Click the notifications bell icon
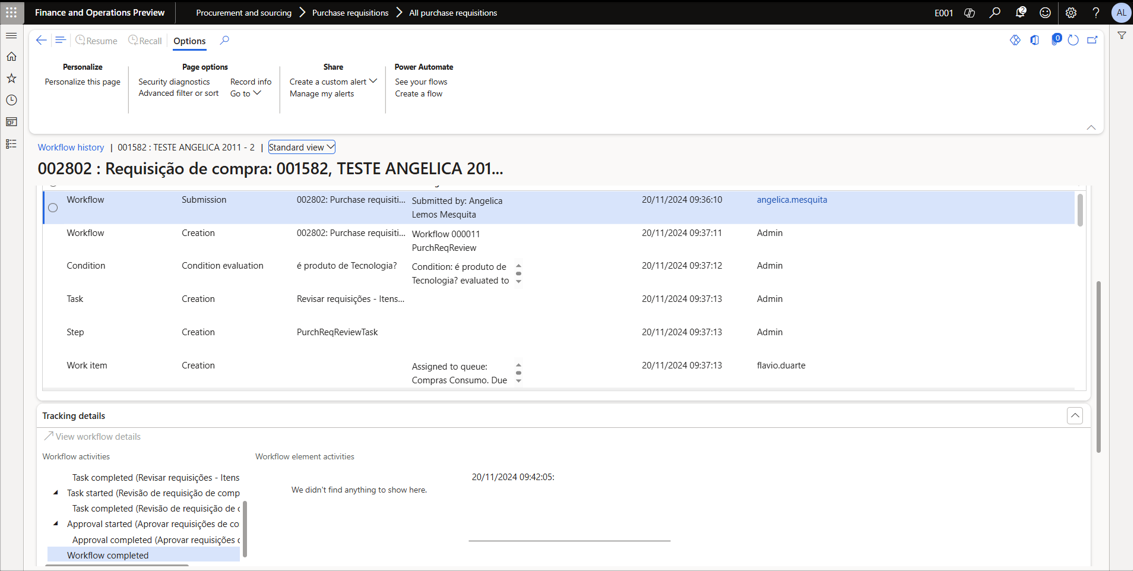Screen dimensions: 1133x571 [1020, 13]
